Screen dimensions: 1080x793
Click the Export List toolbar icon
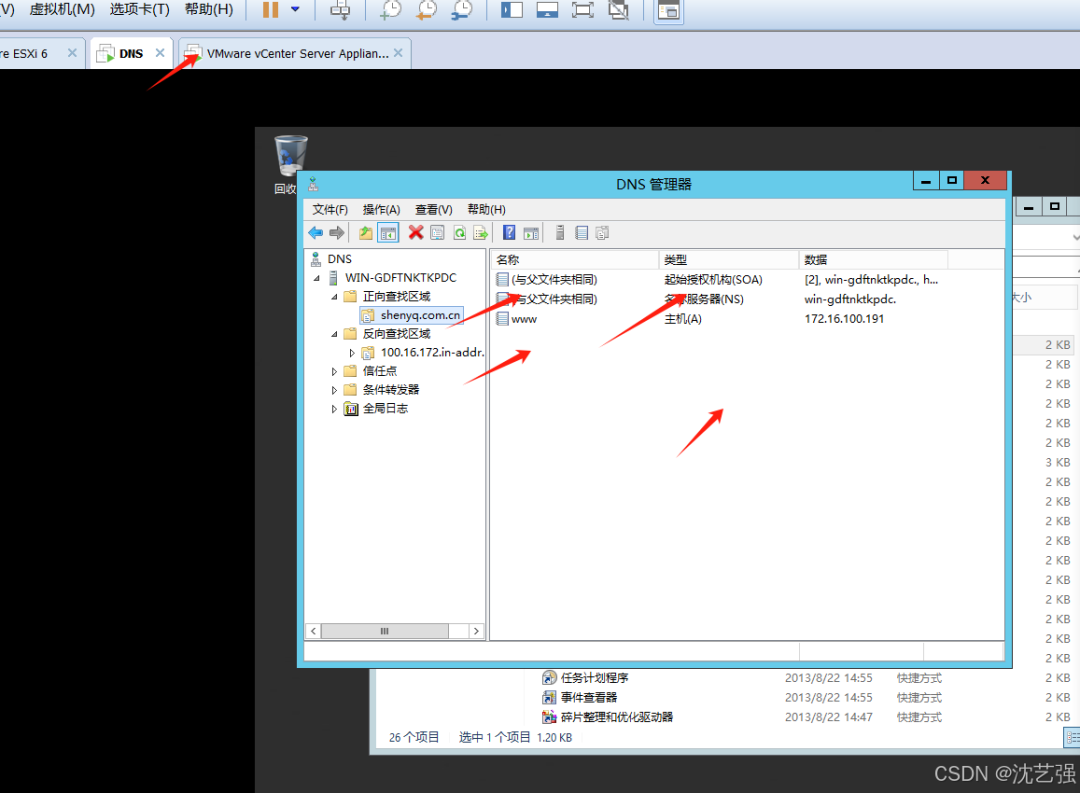(481, 233)
